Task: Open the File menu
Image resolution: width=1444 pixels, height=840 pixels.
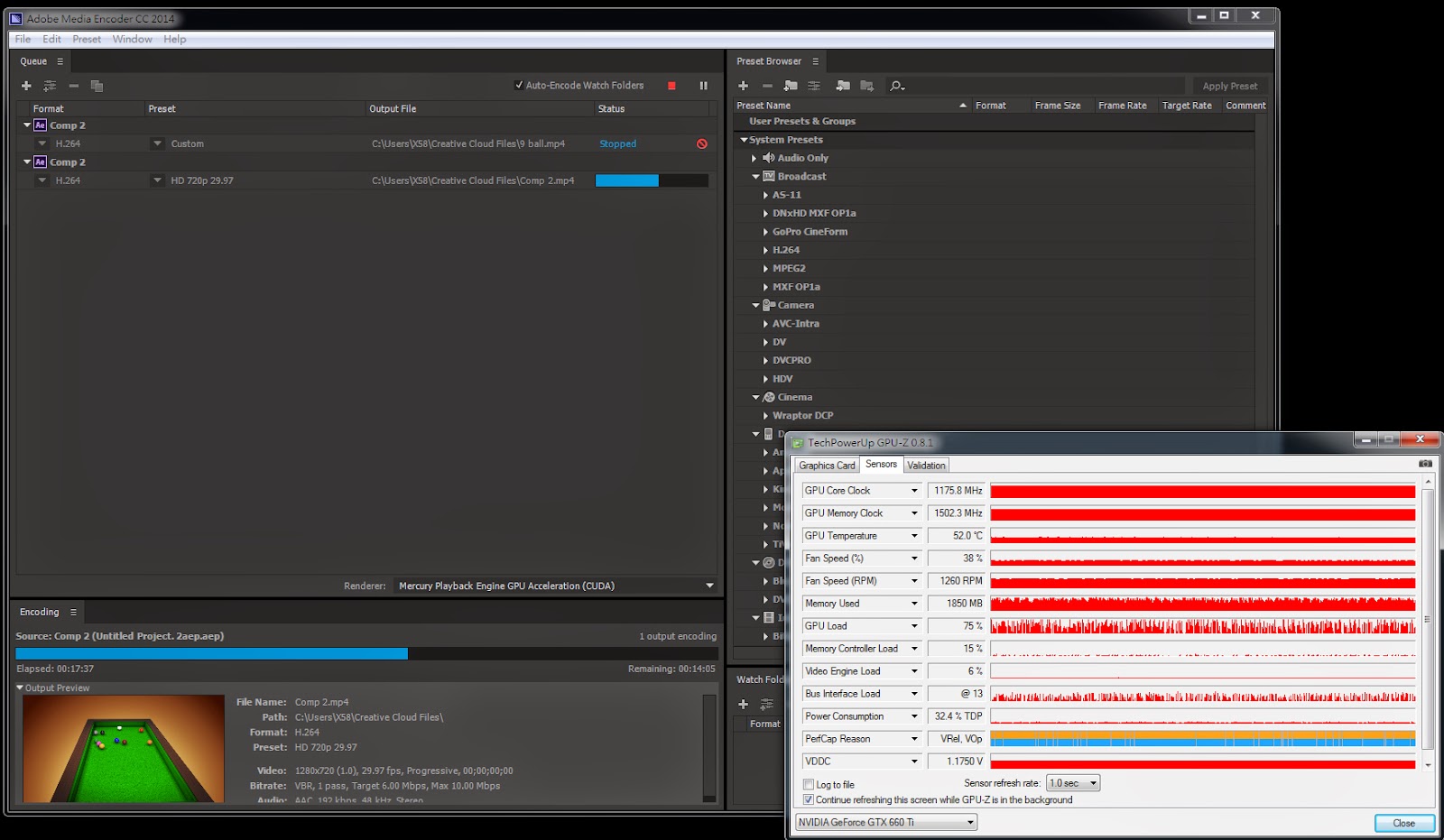Action: pyautogui.click(x=23, y=40)
